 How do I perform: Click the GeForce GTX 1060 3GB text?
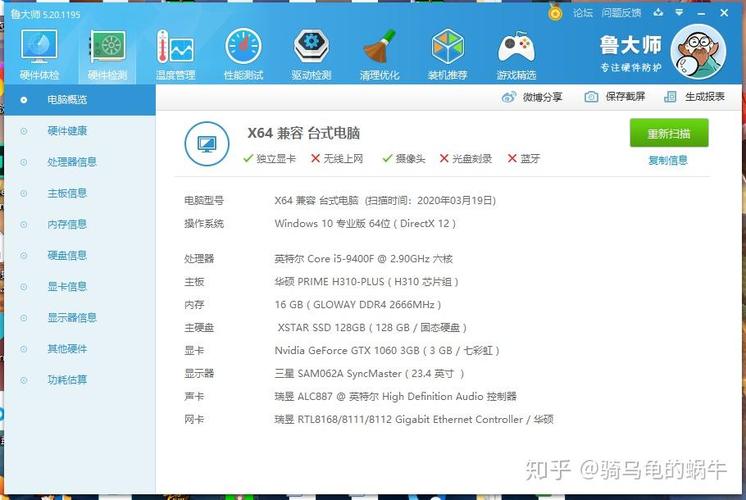tap(387, 351)
